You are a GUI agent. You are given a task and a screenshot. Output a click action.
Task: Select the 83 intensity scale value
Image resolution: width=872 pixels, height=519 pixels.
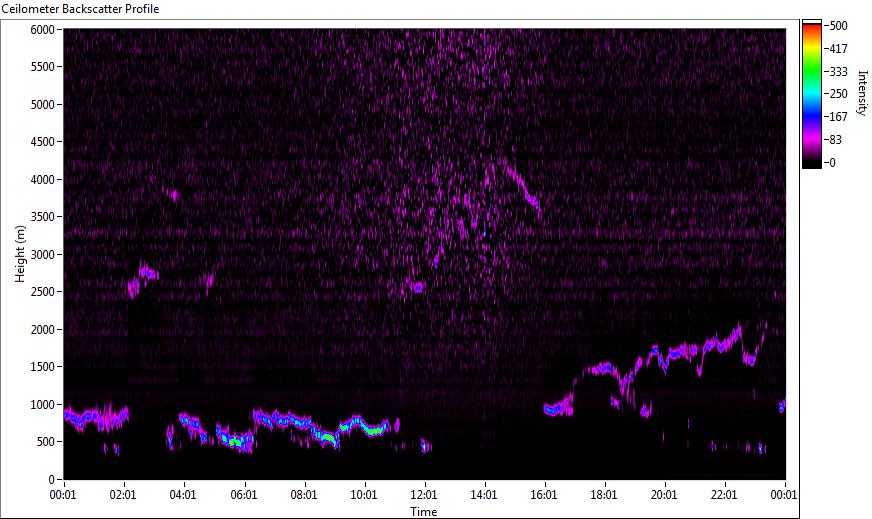pos(835,140)
